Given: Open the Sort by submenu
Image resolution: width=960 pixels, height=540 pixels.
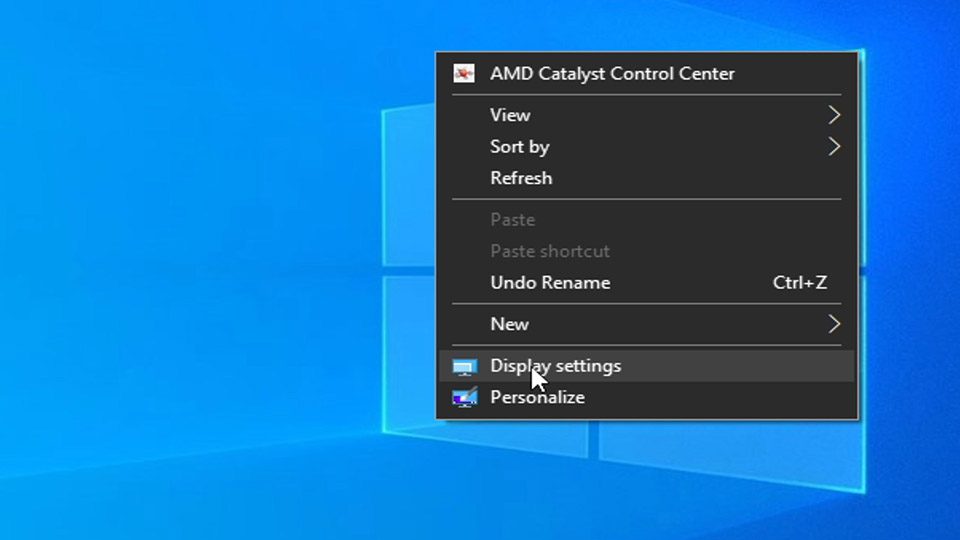Looking at the screenshot, I should pyautogui.click(x=647, y=147).
